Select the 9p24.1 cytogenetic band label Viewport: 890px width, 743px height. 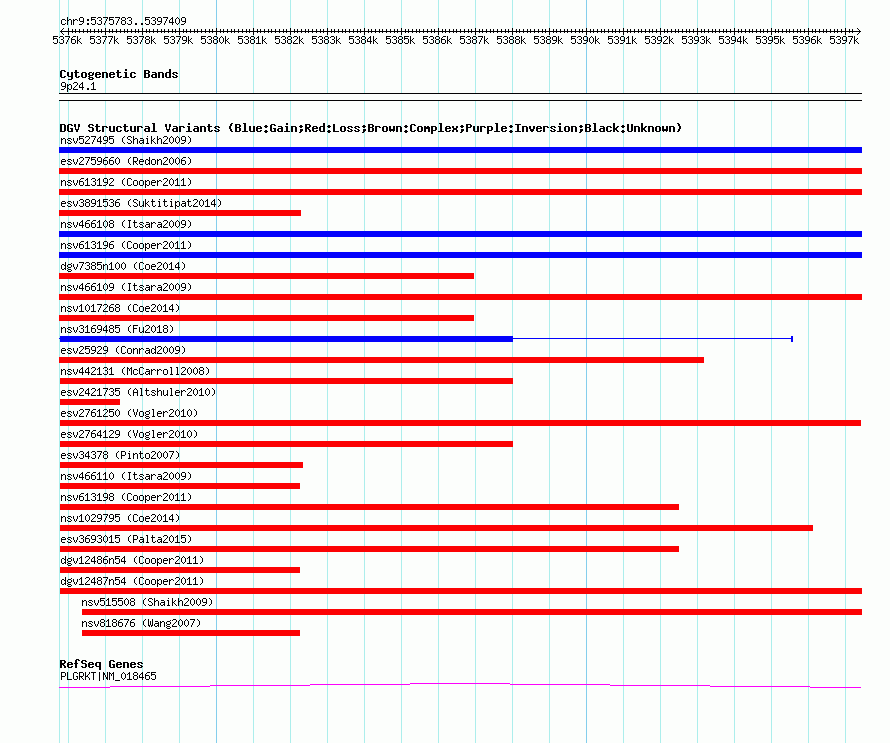point(78,86)
